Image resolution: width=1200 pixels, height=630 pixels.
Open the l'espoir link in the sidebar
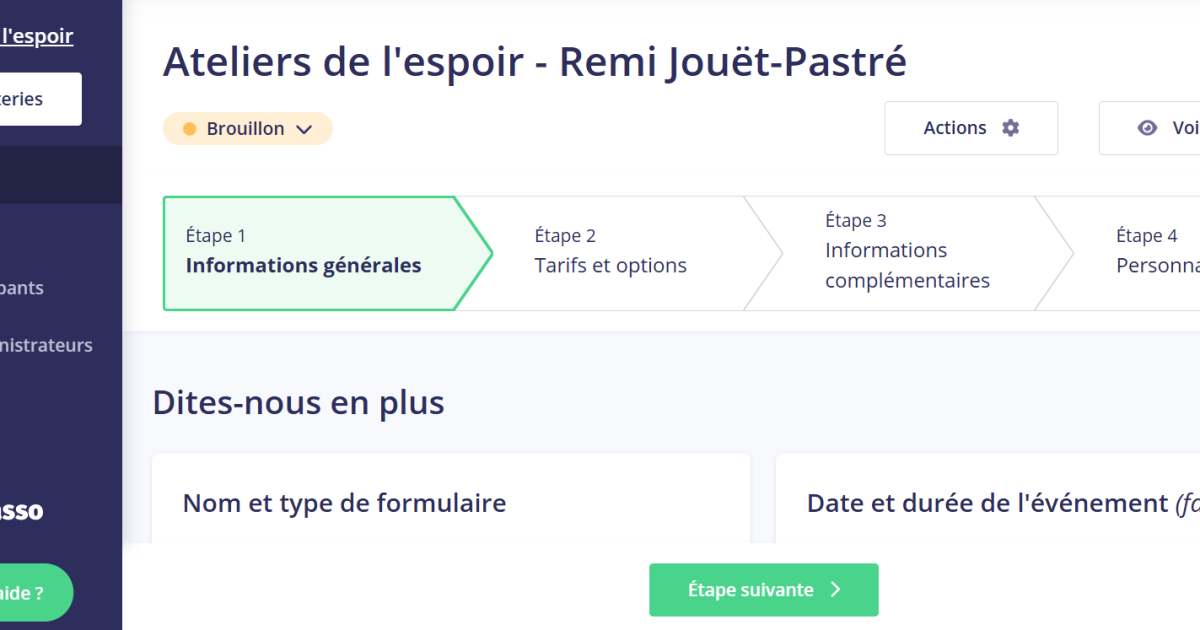pos(37,37)
